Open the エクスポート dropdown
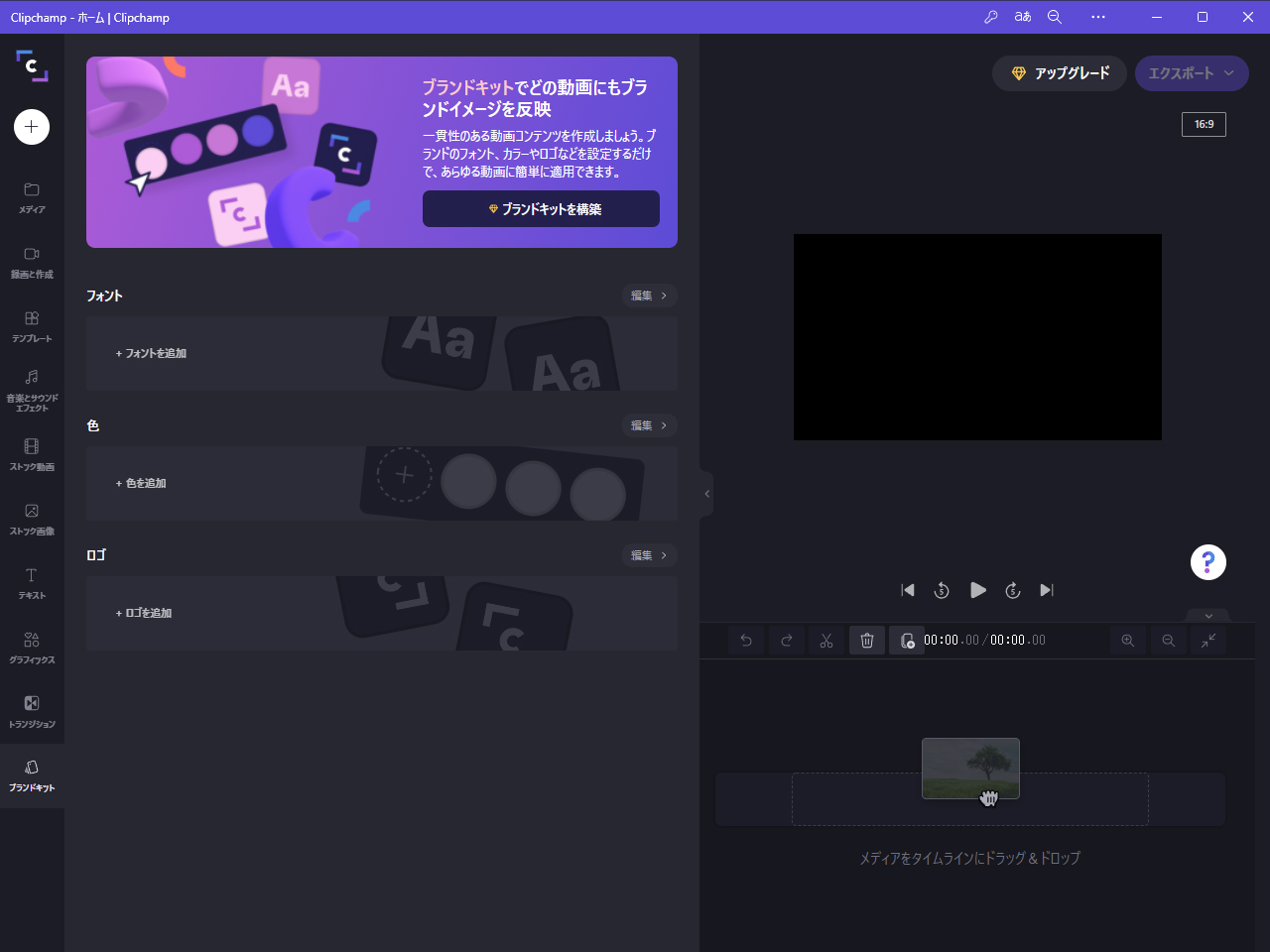This screenshot has height=952, width=1270. pos(1192,73)
